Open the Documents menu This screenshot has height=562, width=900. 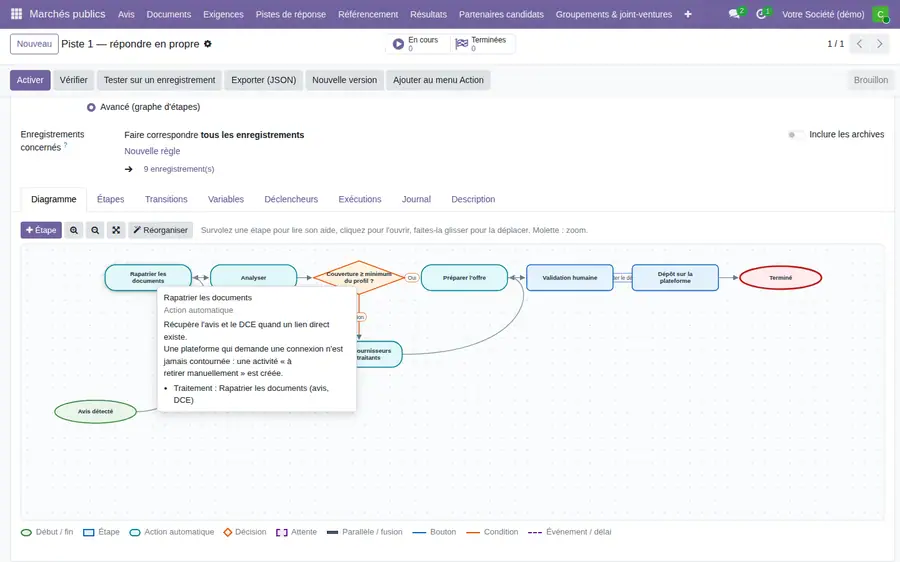169,14
